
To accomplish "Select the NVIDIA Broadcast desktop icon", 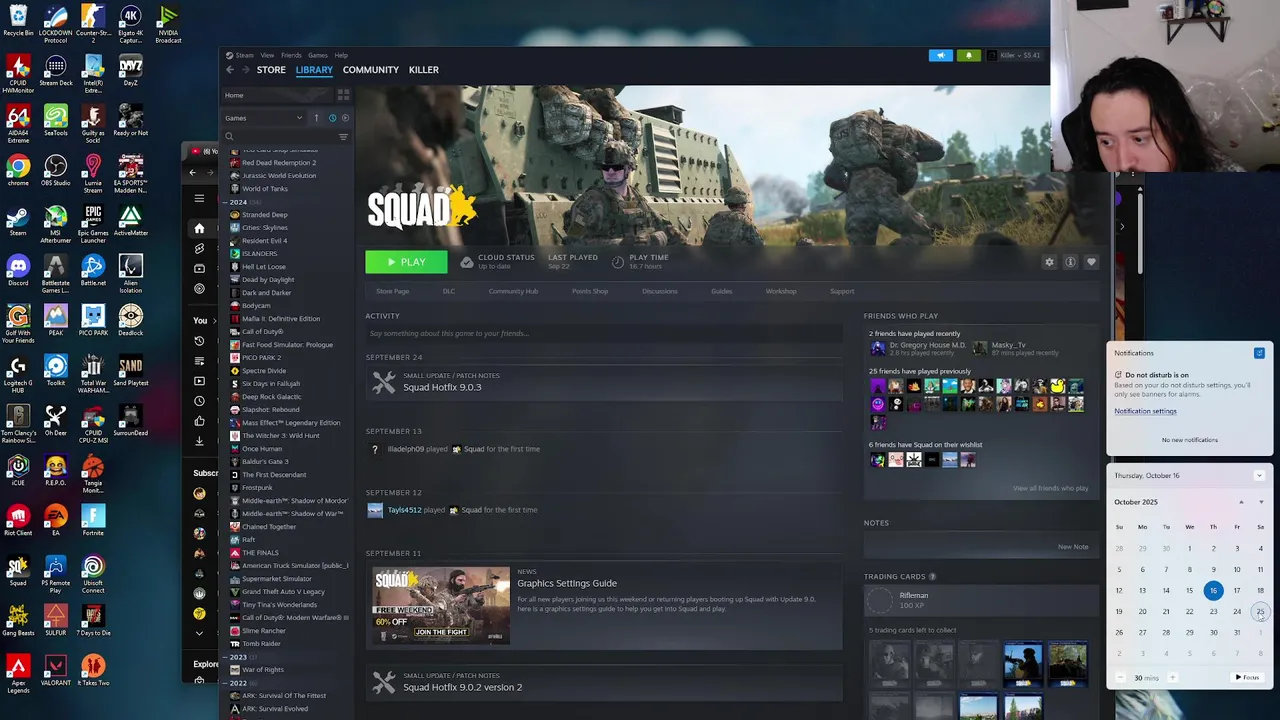I will point(168,24).
